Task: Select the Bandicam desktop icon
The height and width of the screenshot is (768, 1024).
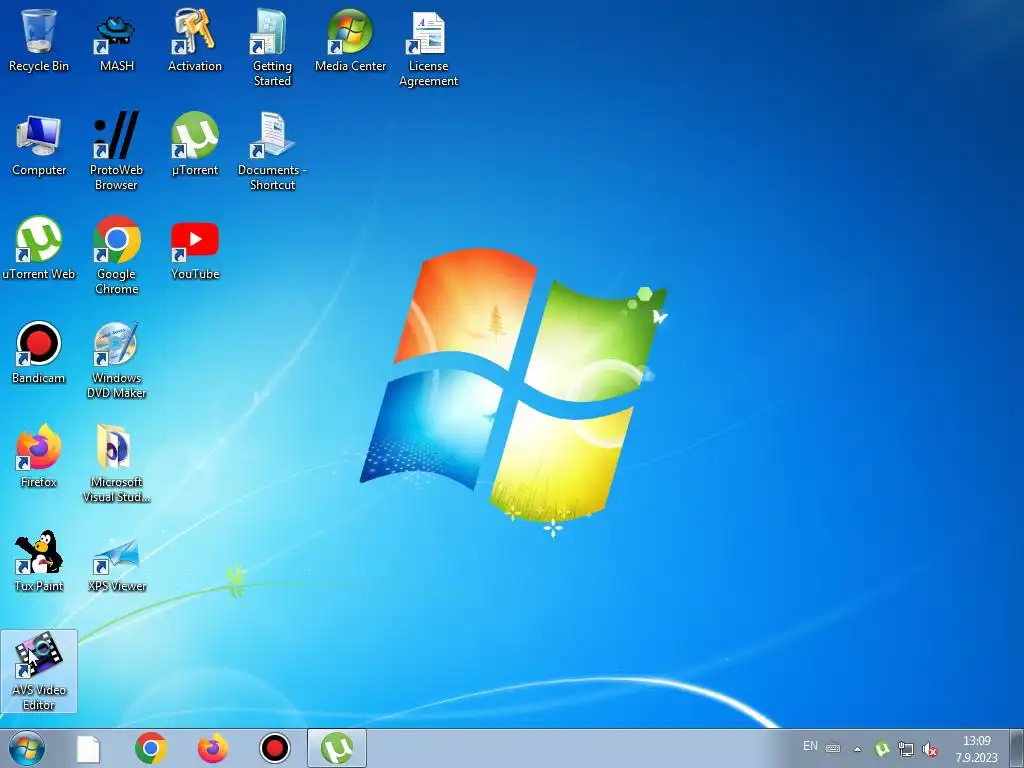Action: pyautogui.click(x=39, y=353)
